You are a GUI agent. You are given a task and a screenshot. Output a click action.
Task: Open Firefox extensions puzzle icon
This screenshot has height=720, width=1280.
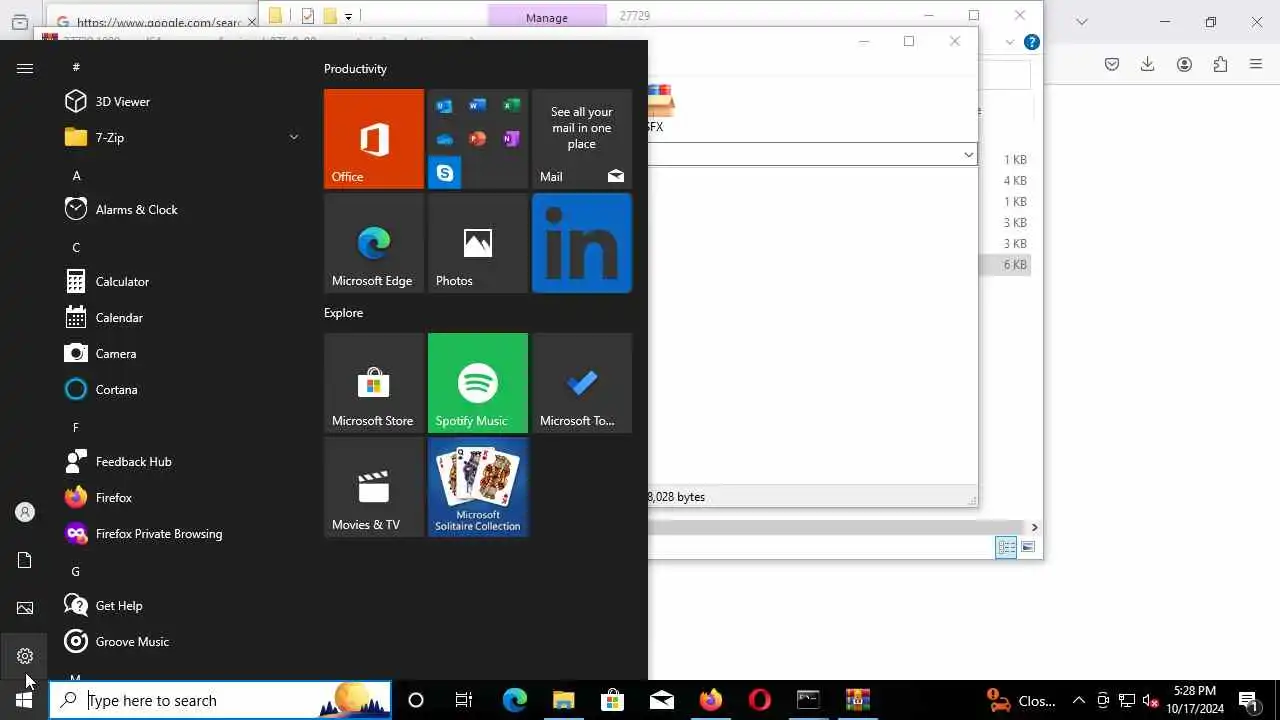tap(1220, 64)
